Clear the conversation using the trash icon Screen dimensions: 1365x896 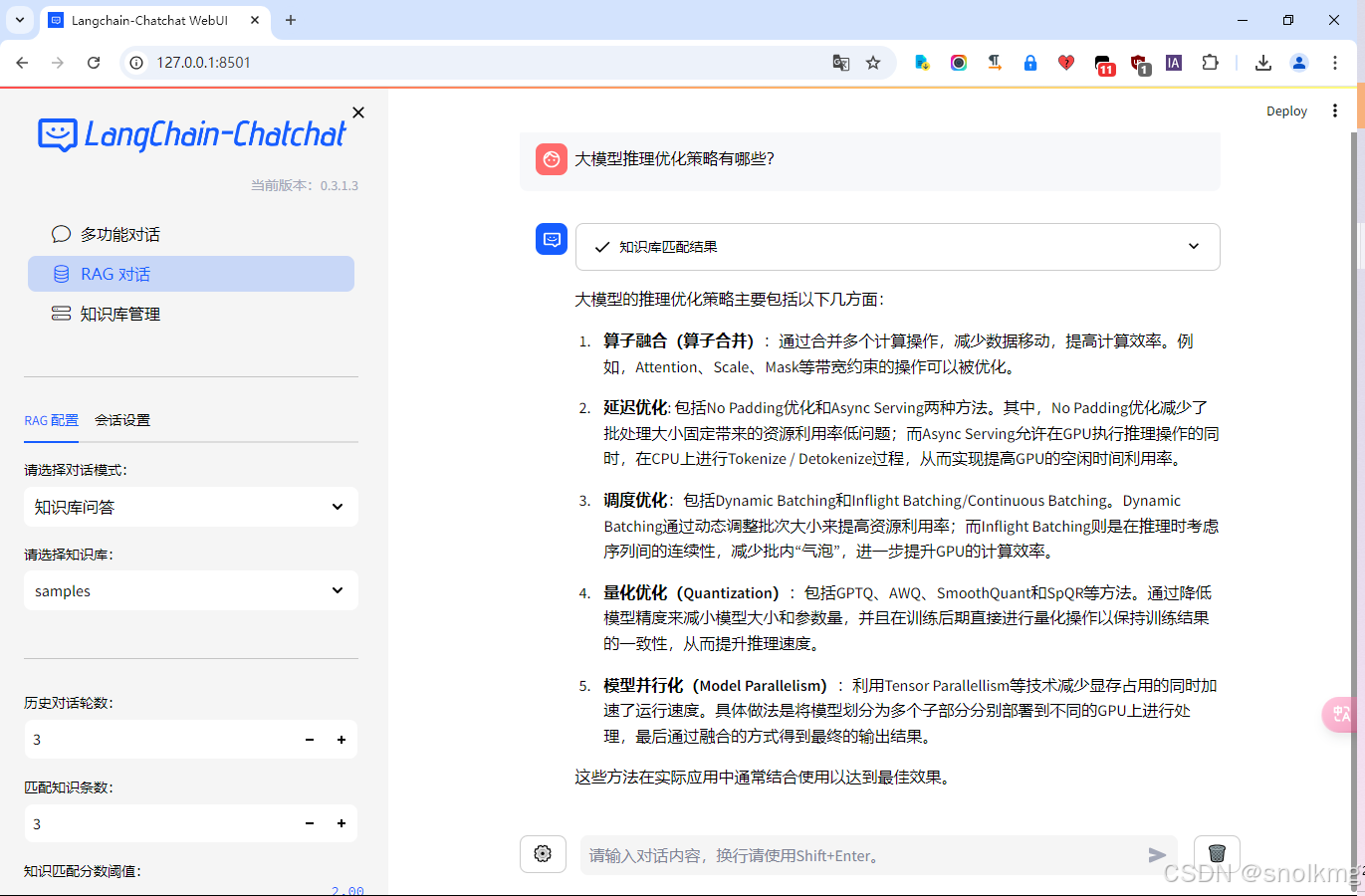(1217, 853)
